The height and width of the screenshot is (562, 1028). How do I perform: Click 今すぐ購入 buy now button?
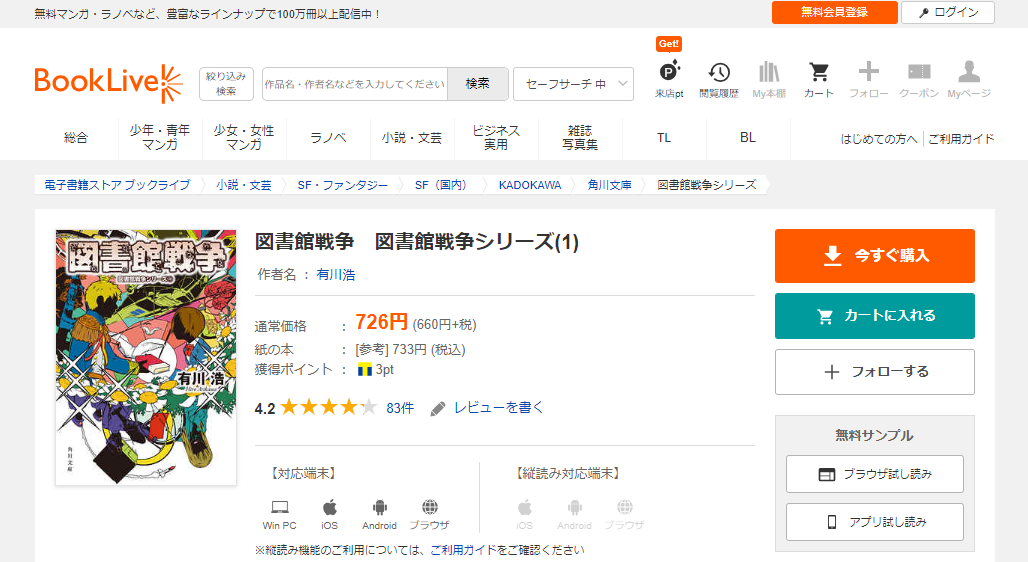pyautogui.click(x=875, y=256)
